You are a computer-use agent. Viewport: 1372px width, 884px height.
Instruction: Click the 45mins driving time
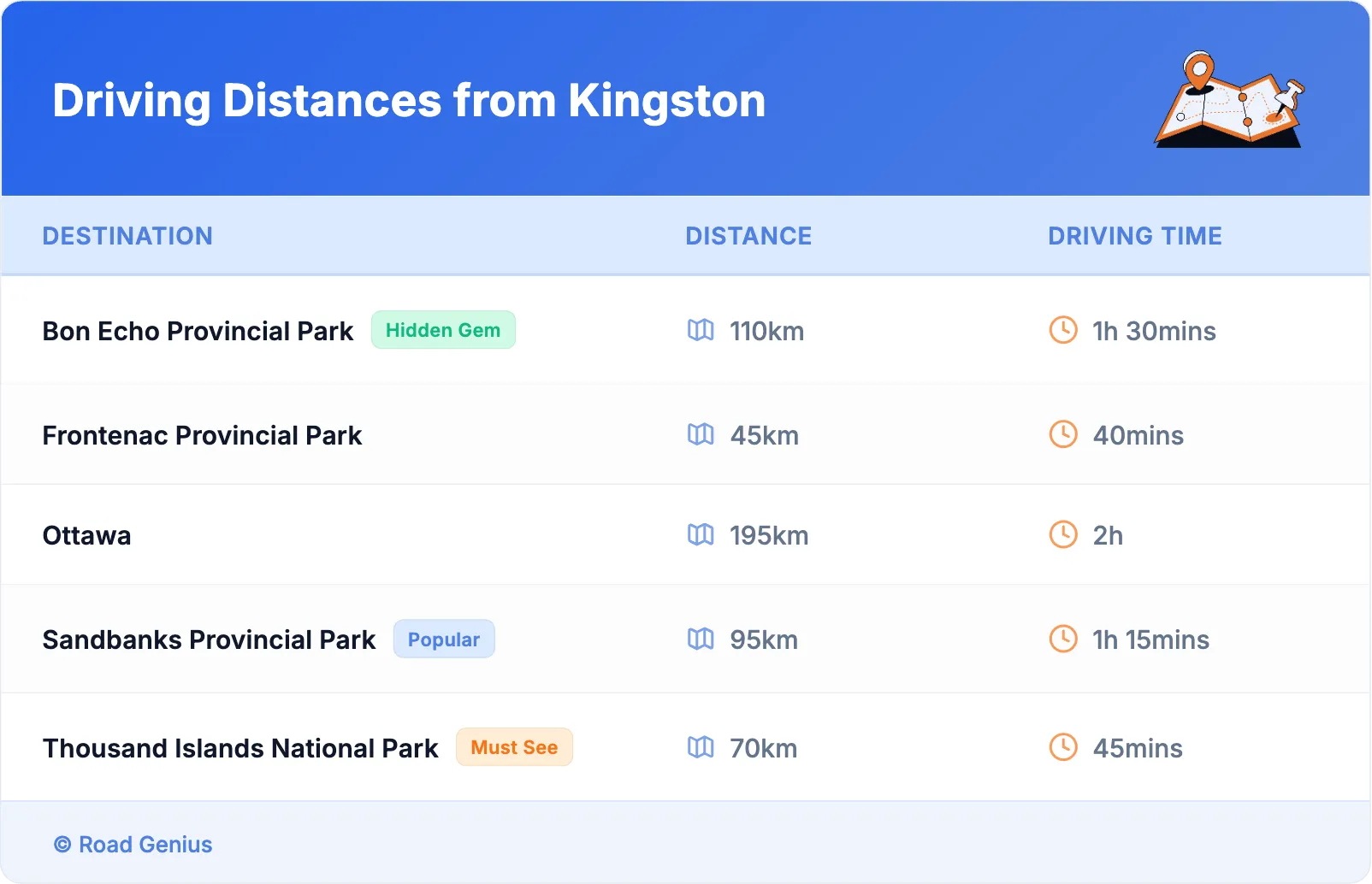coord(1138,748)
